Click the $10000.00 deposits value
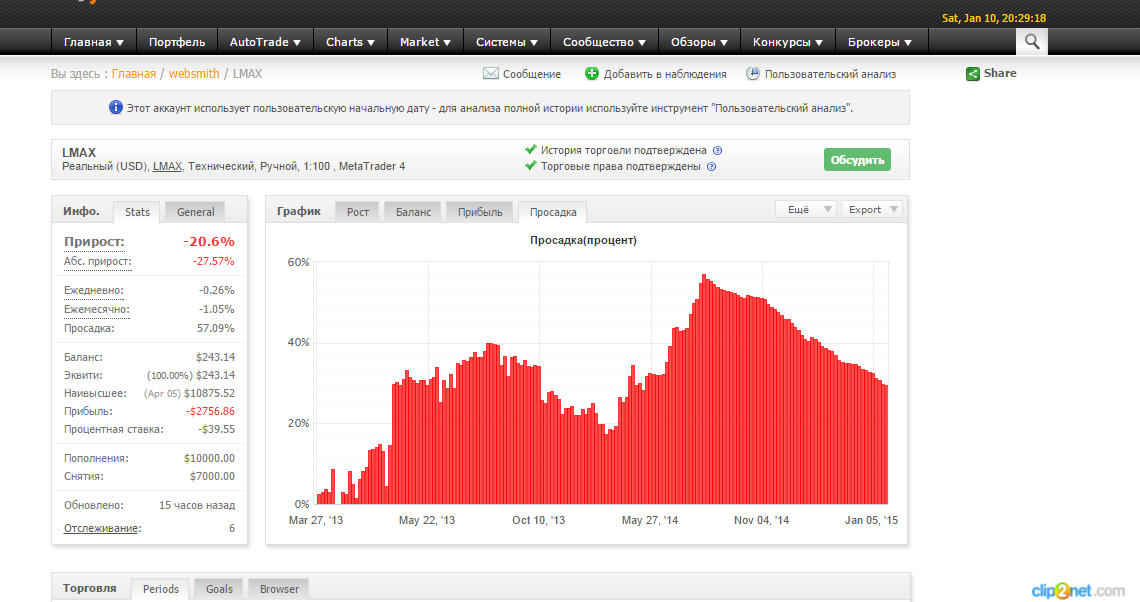This screenshot has height=602, width=1140. point(209,458)
